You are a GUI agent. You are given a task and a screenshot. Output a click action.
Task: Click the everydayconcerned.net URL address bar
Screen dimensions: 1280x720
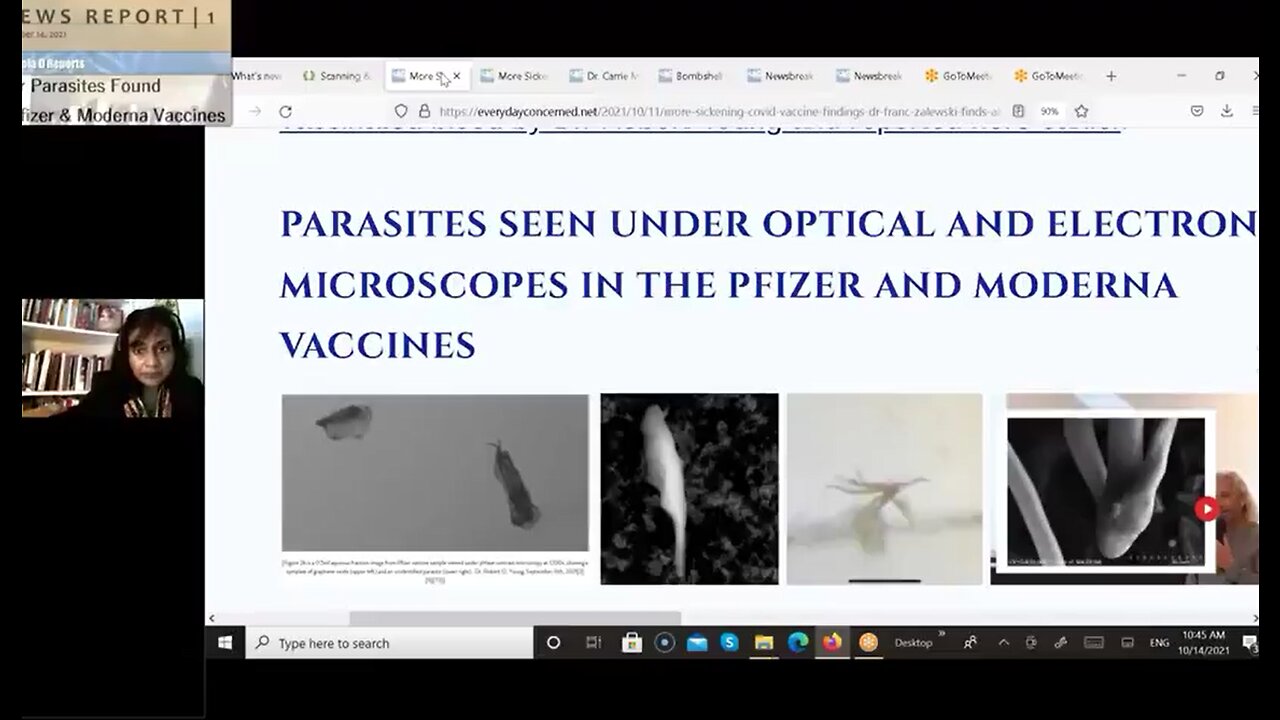[x=719, y=112]
